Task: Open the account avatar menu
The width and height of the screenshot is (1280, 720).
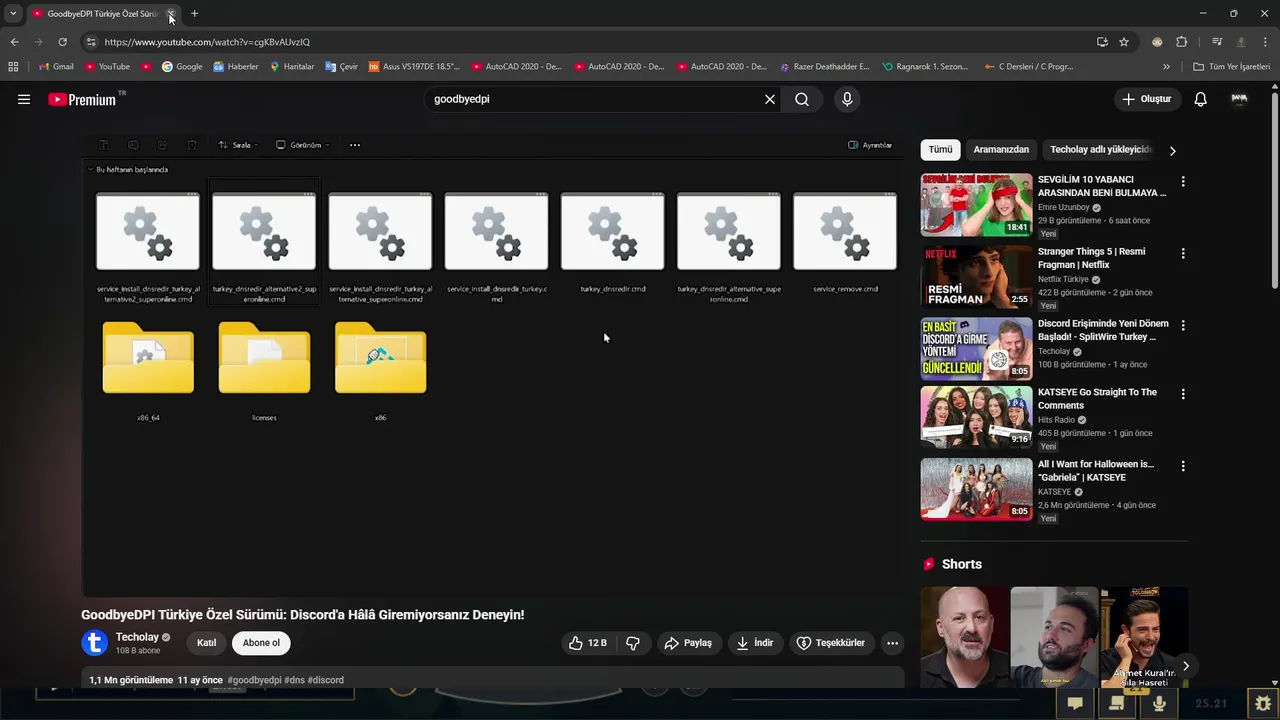Action: point(1239,99)
